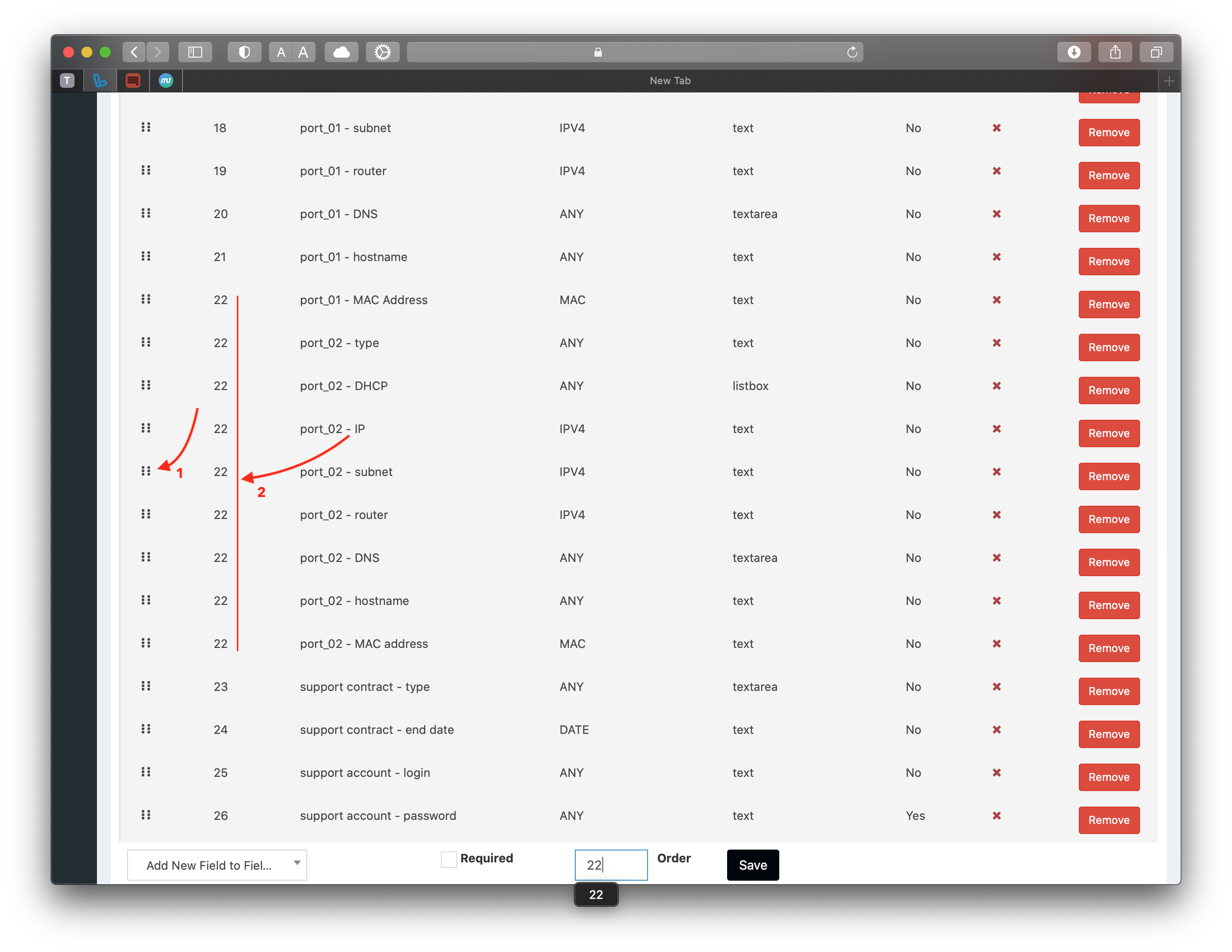Viewport: 1232px width, 952px height.
Task: Click the smaller 'A' text size icon
Action: (x=280, y=52)
